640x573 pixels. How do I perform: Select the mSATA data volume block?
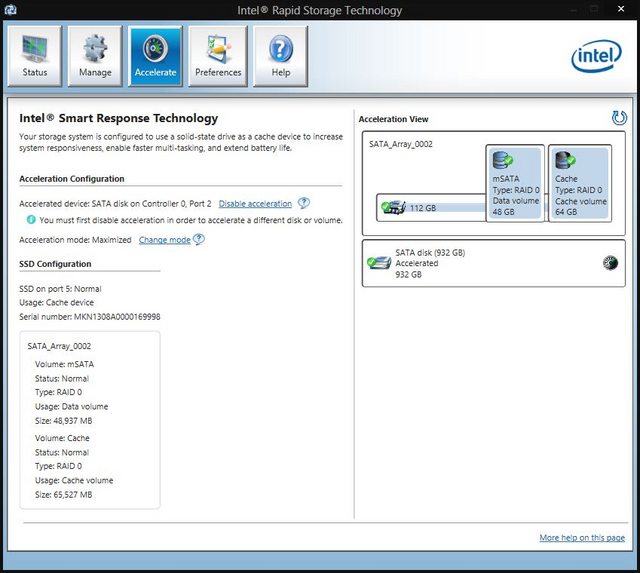[515, 183]
